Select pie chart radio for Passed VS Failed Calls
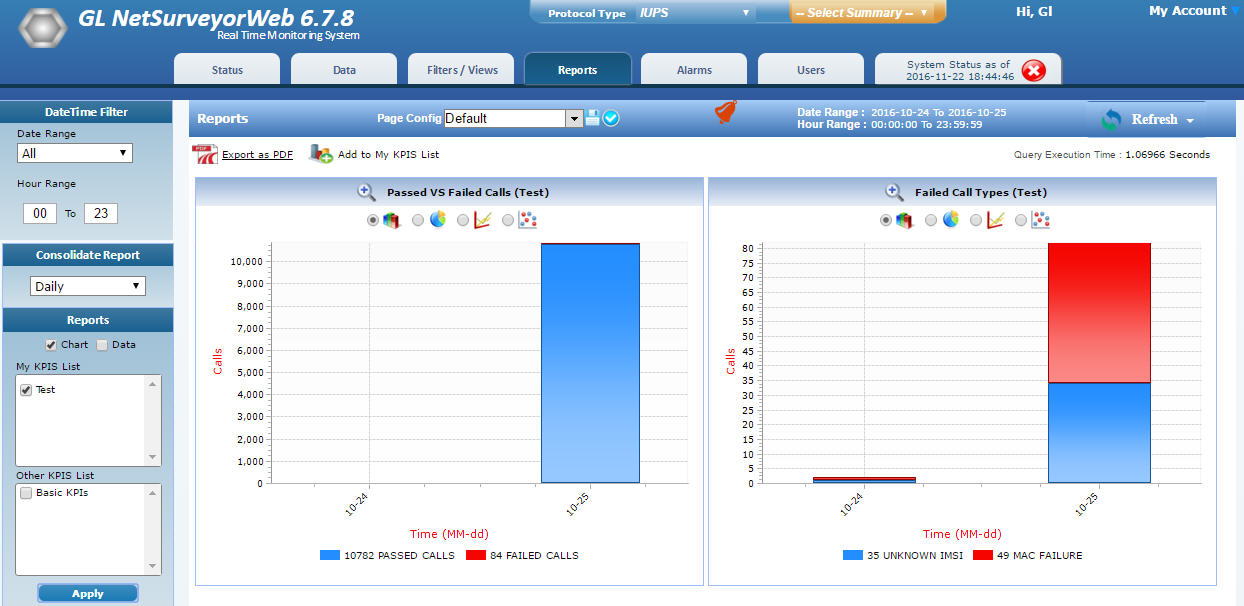Screen dimensions: 1244x606 click(x=418, y=220)
